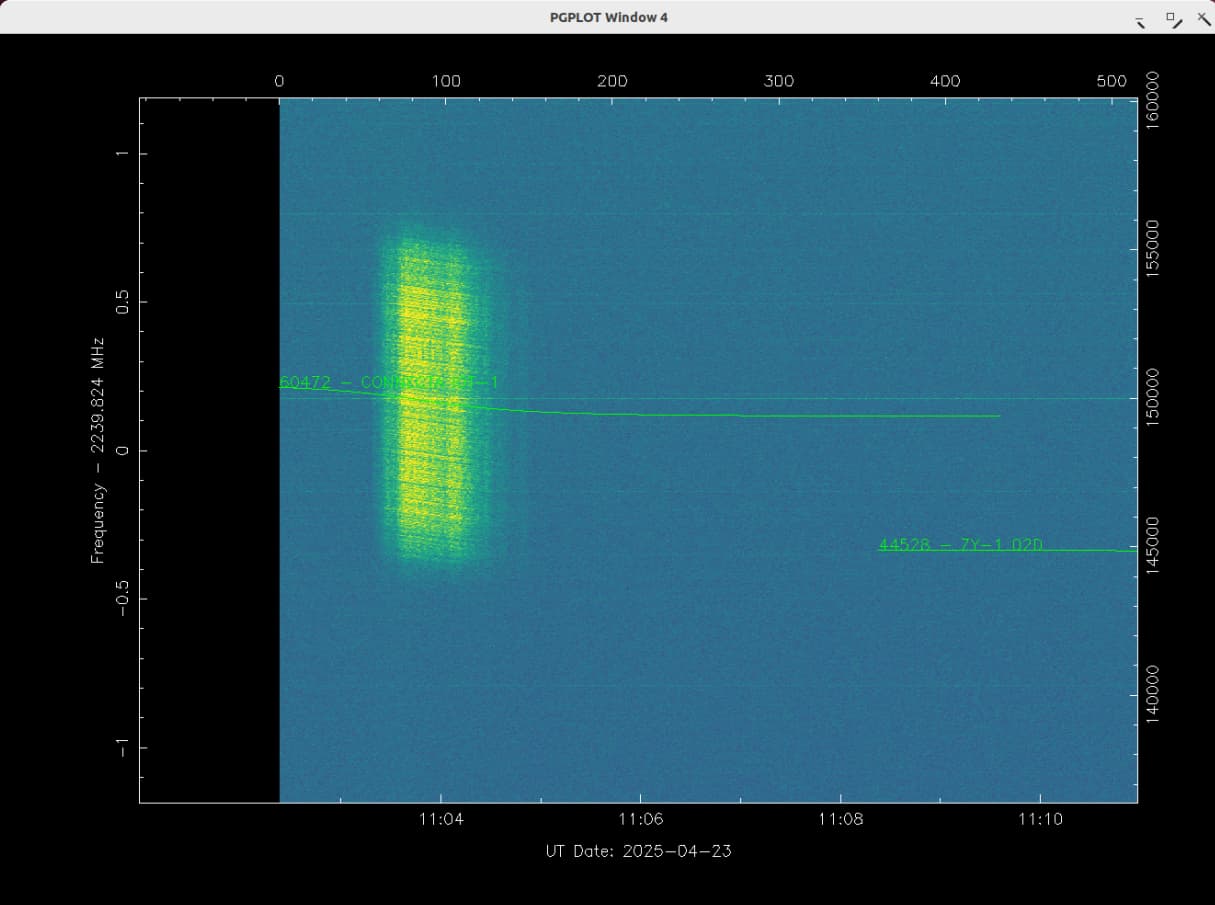Maximize the PGPLOT window
1215x905 pixels.
click(x=1173, y=19)
